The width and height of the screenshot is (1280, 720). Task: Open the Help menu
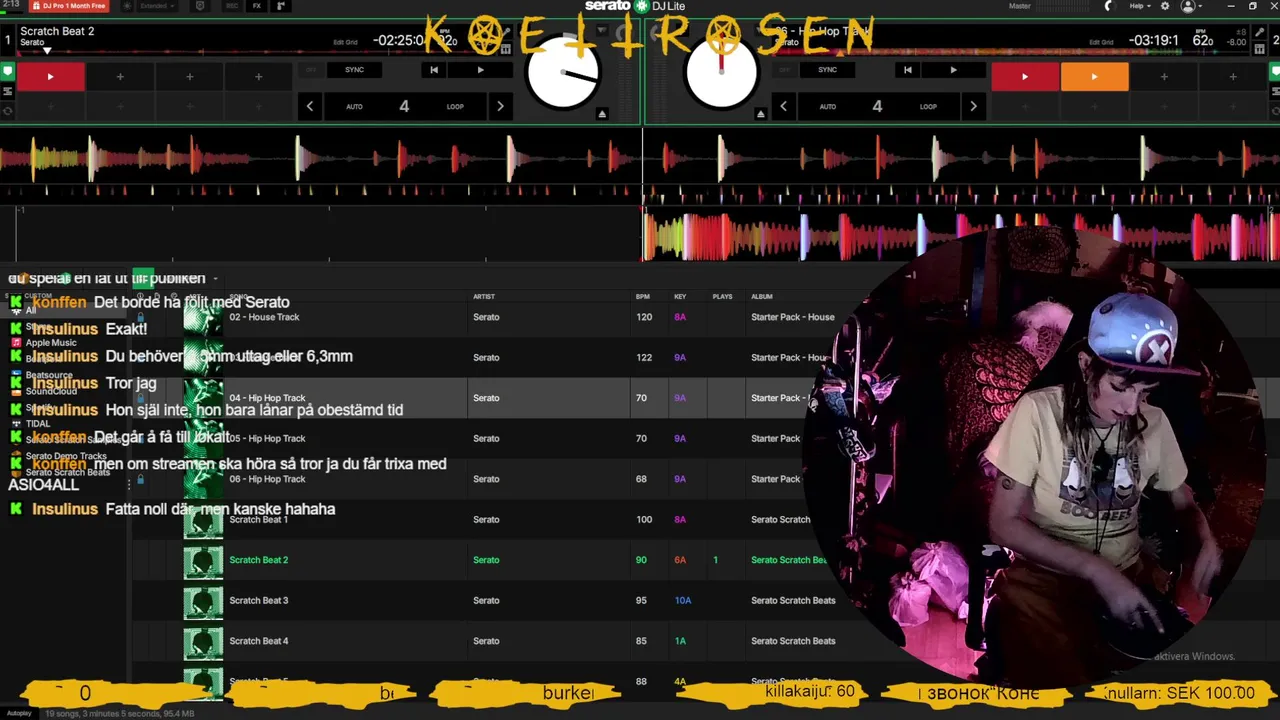tap(1139, 6)
